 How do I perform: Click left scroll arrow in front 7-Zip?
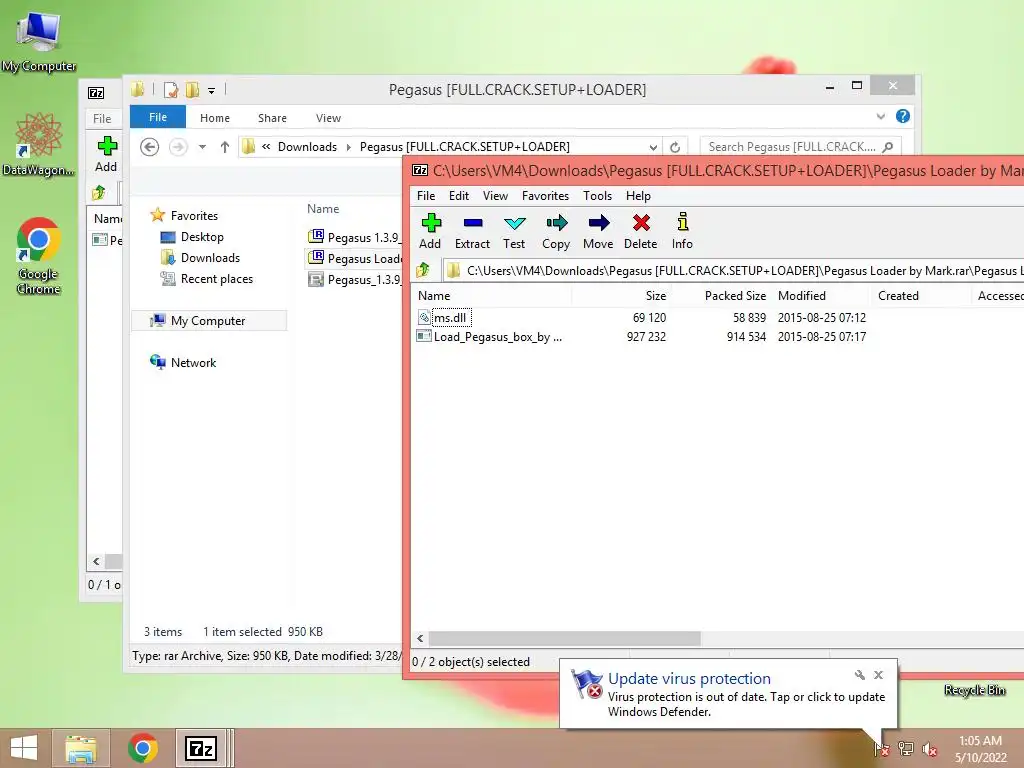(421, 638)
